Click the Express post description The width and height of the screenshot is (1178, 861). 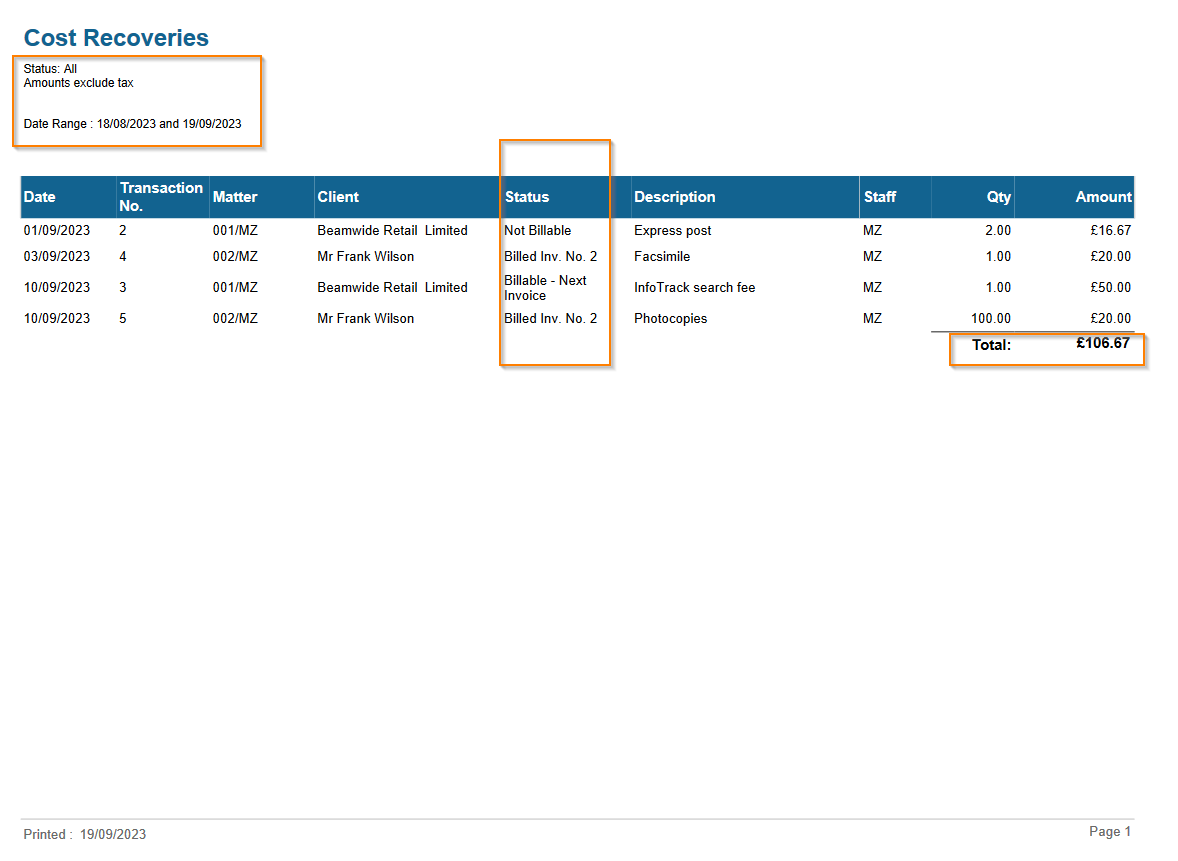[672, 230]
